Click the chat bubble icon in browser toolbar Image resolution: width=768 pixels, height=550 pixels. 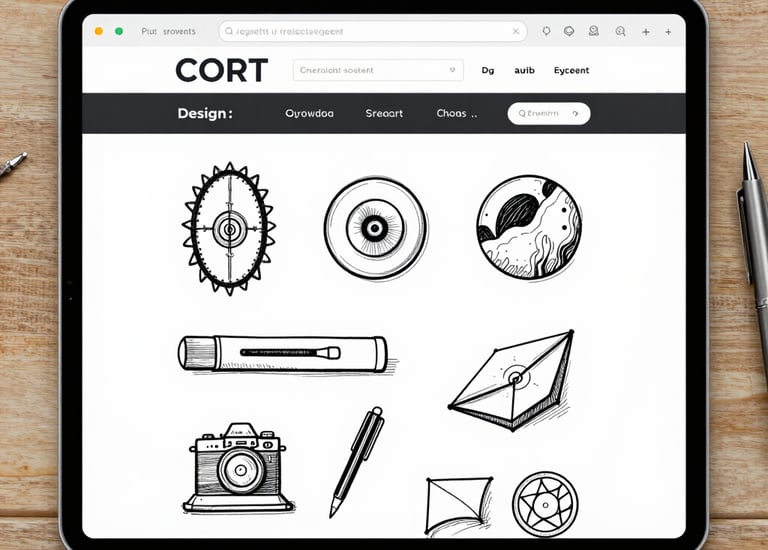(569, 31)
